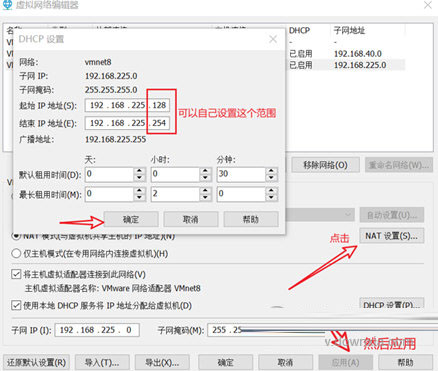This screenshot has height=371, width=438.
Task: Click the 自动设置(U) button
Action: point(392,215)
